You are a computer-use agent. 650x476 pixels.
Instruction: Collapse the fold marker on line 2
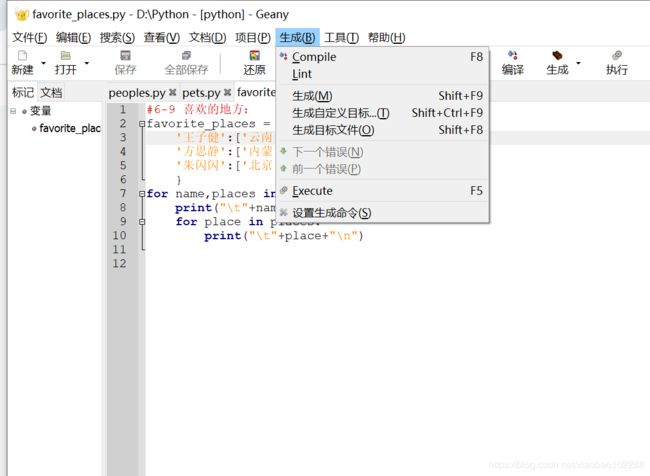142,124
